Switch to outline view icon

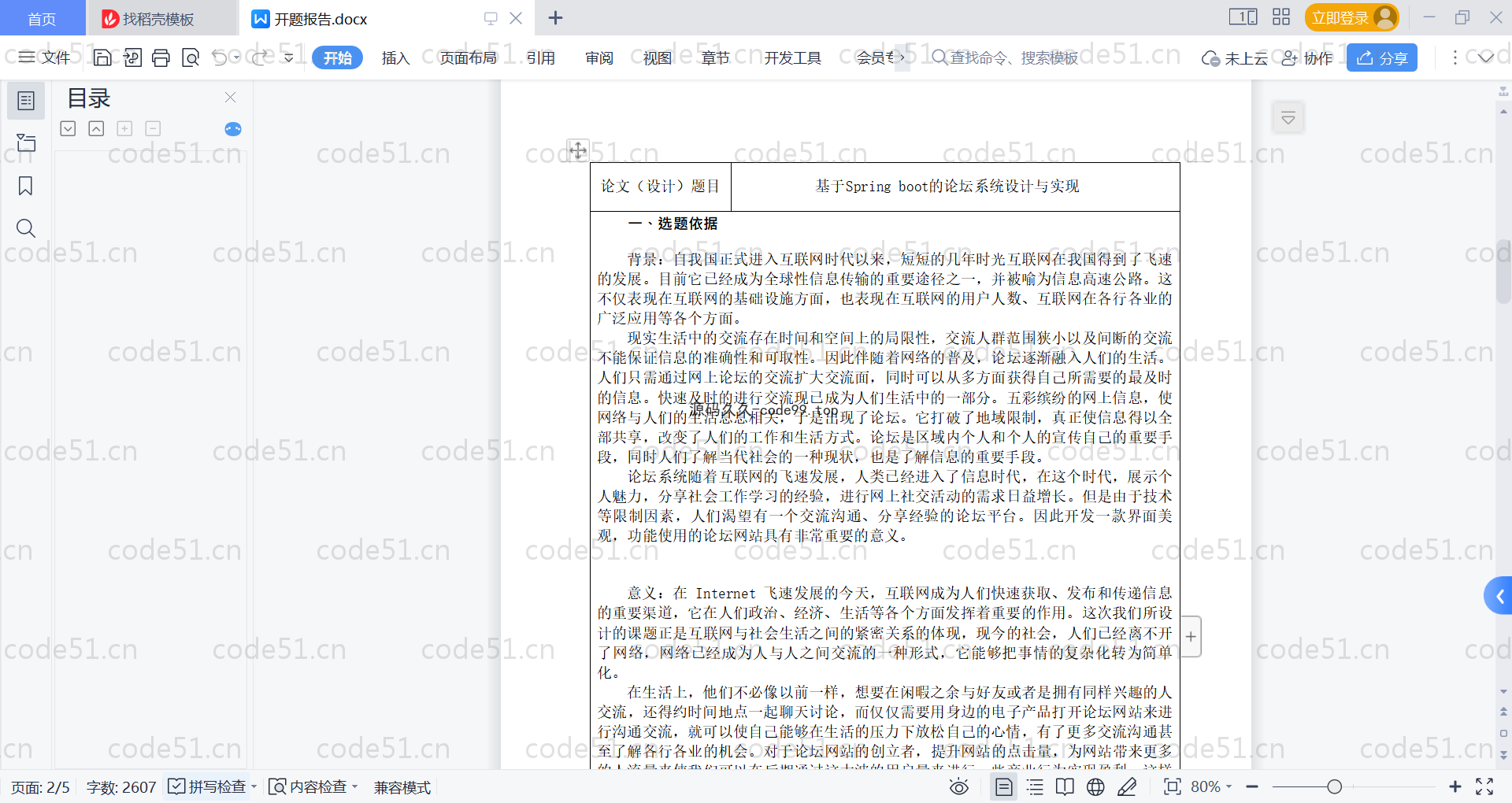1035,786
